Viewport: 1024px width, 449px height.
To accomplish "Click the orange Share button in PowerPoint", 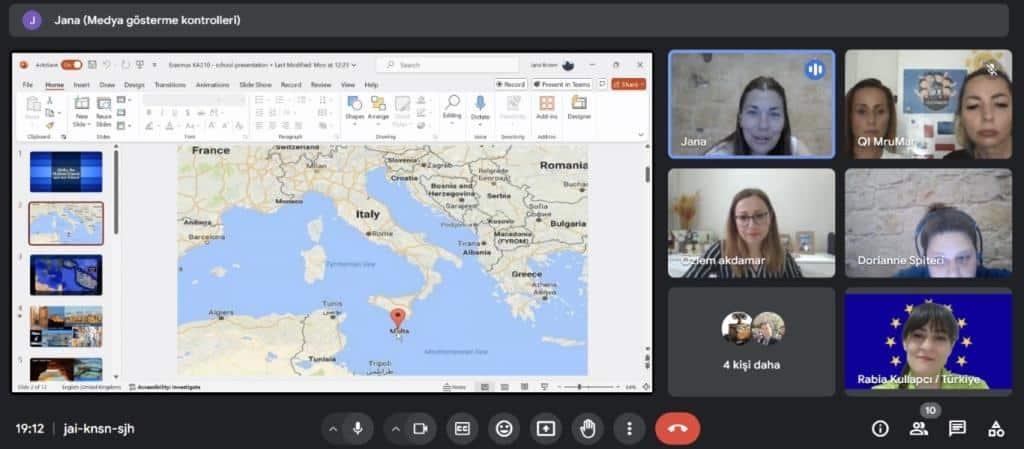I will 629,85.
